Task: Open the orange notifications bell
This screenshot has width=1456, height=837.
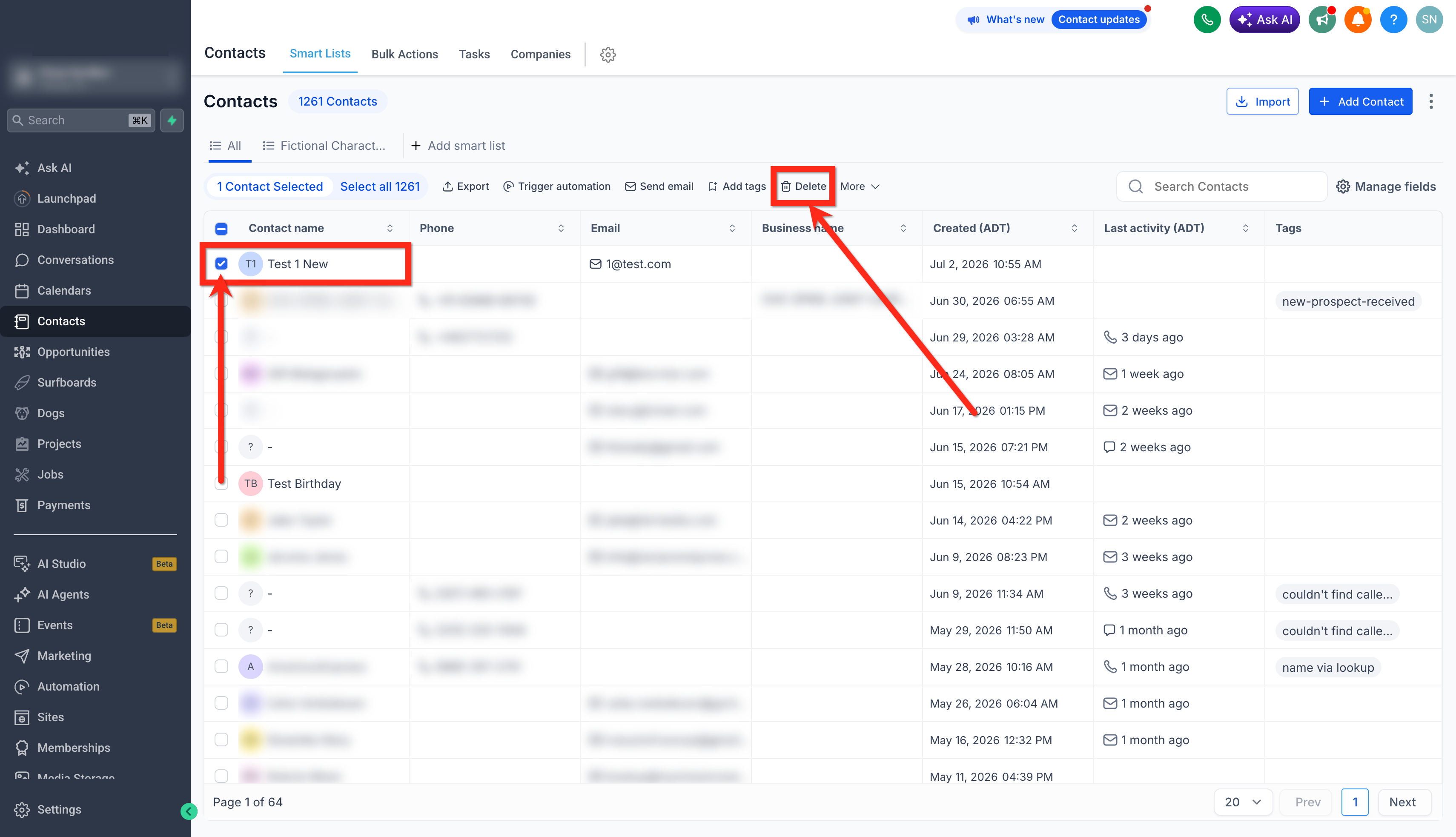Action: [1358, 20]
